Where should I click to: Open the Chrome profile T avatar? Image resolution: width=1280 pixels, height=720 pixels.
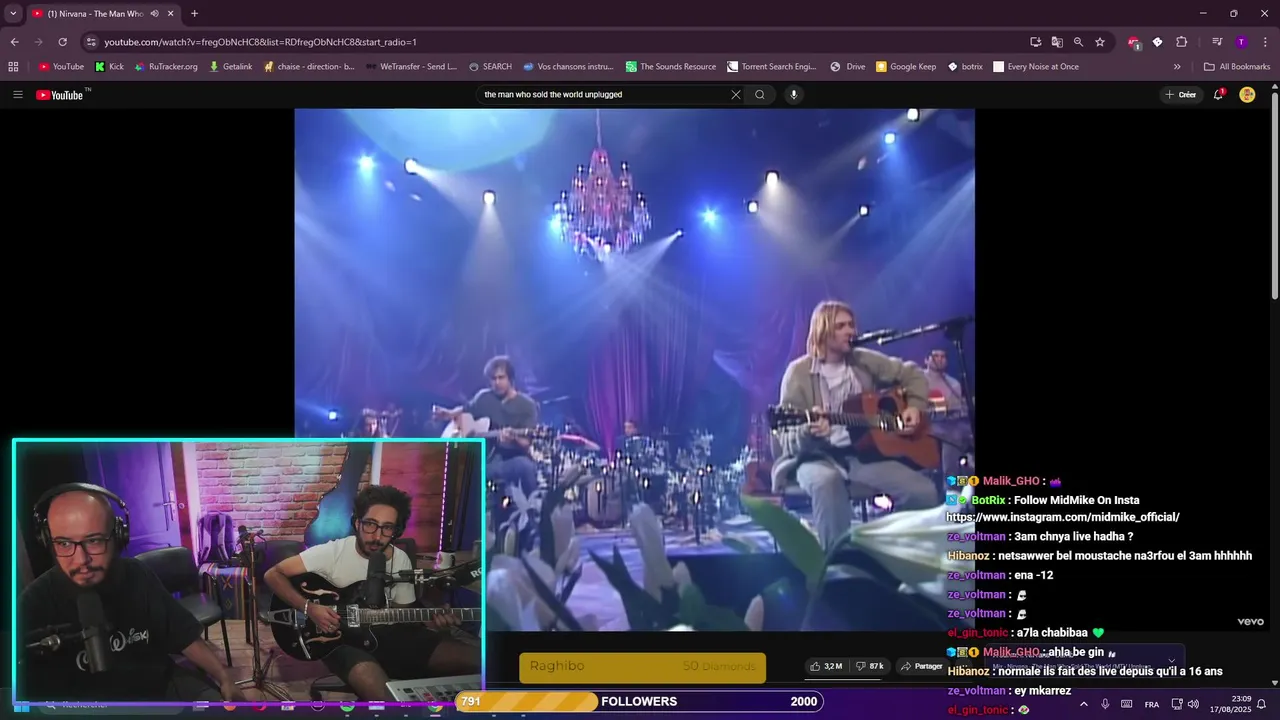coord(1241,42)
